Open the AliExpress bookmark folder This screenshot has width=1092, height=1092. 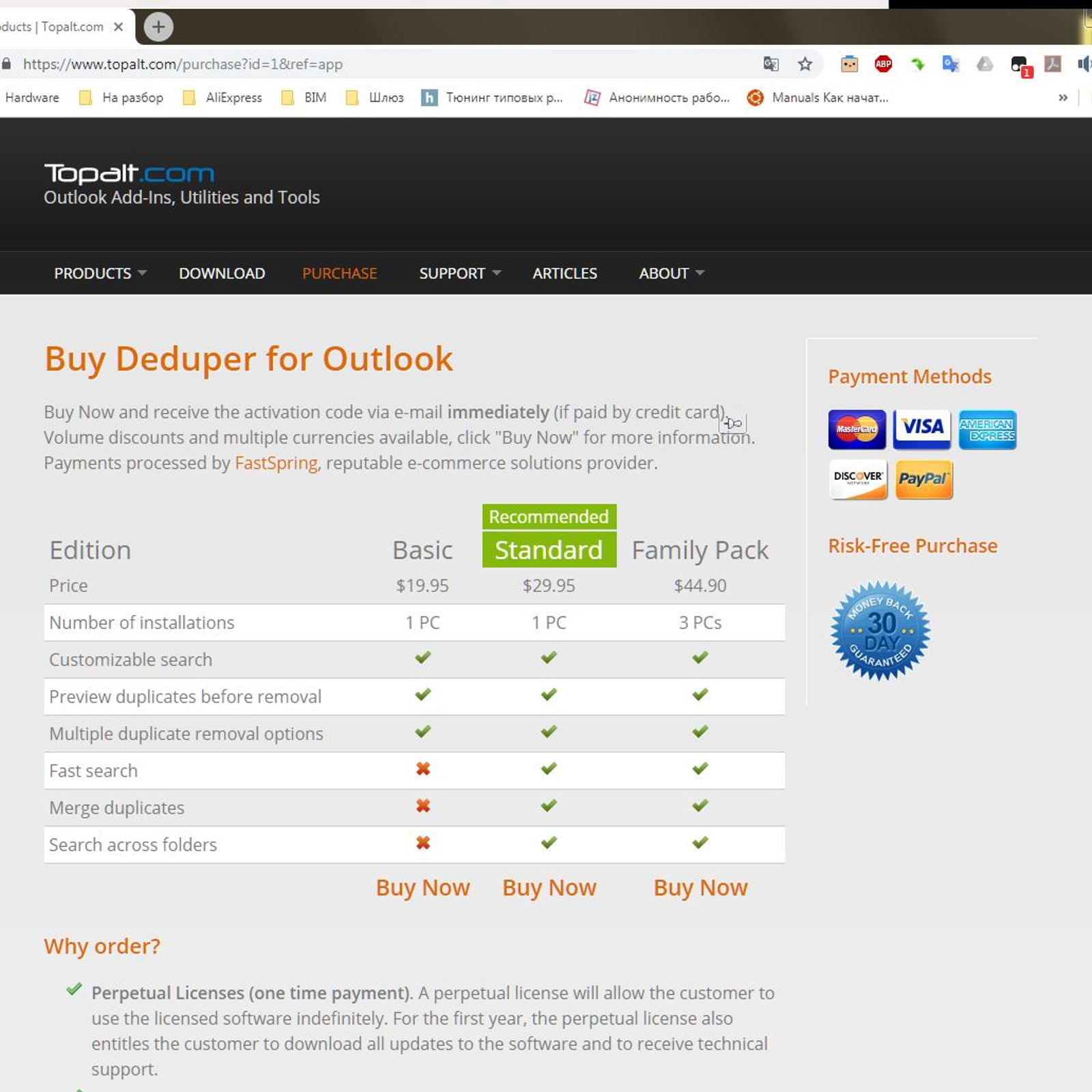[x=222, y=98]
